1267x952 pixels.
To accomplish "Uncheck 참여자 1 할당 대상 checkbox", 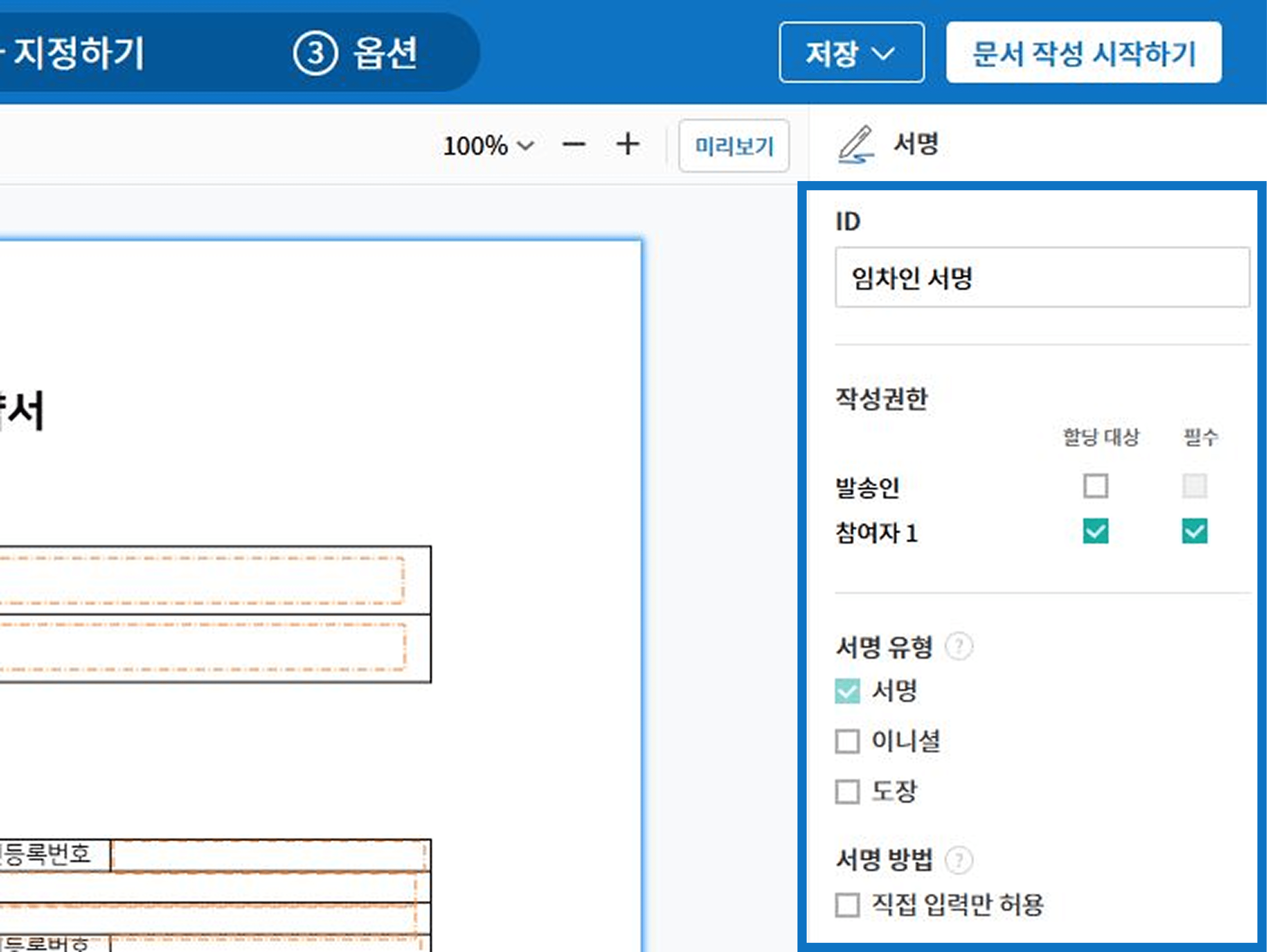I will coord(1095,532).
